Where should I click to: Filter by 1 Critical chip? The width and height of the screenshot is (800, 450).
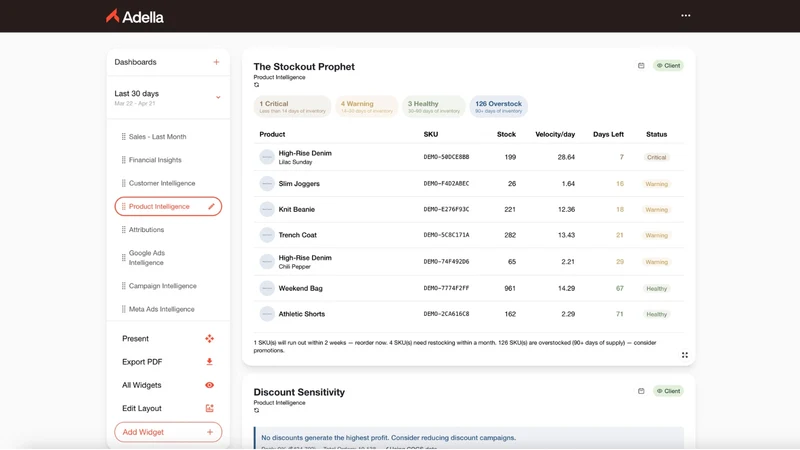click(x=292, y=106)
